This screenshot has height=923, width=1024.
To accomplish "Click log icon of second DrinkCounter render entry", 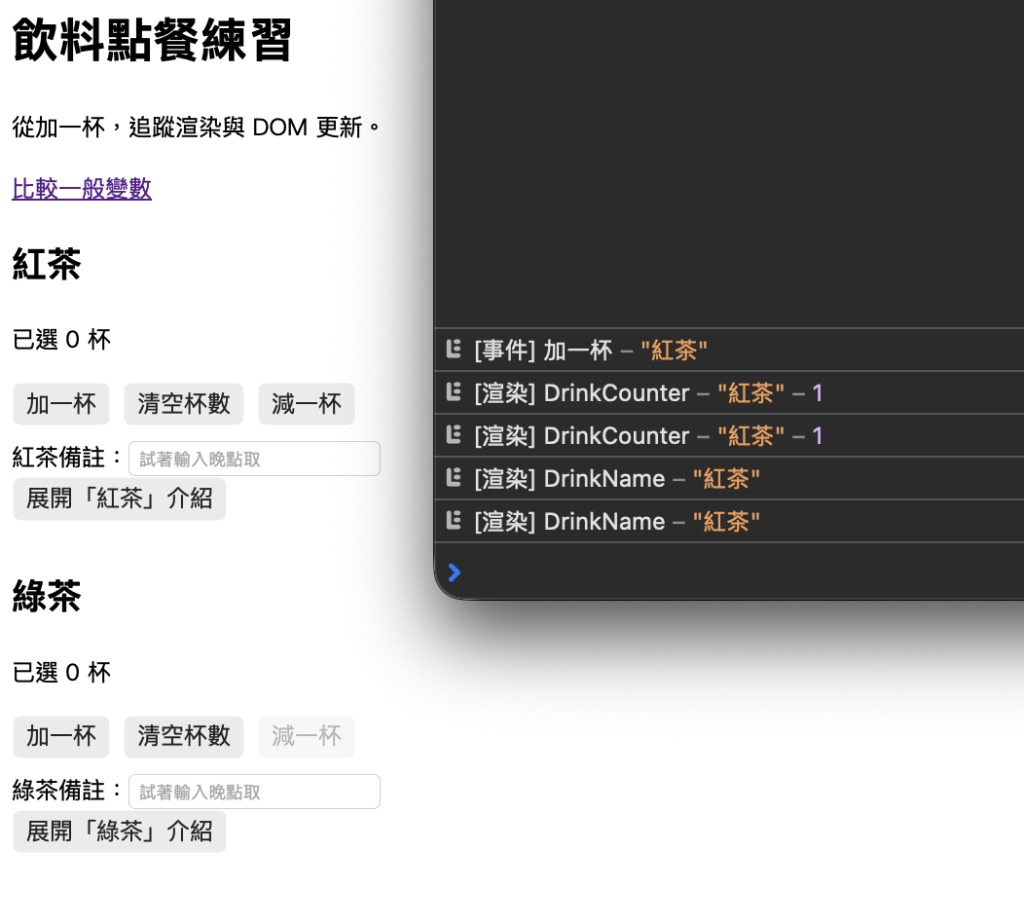I will (x=453, y=435).
